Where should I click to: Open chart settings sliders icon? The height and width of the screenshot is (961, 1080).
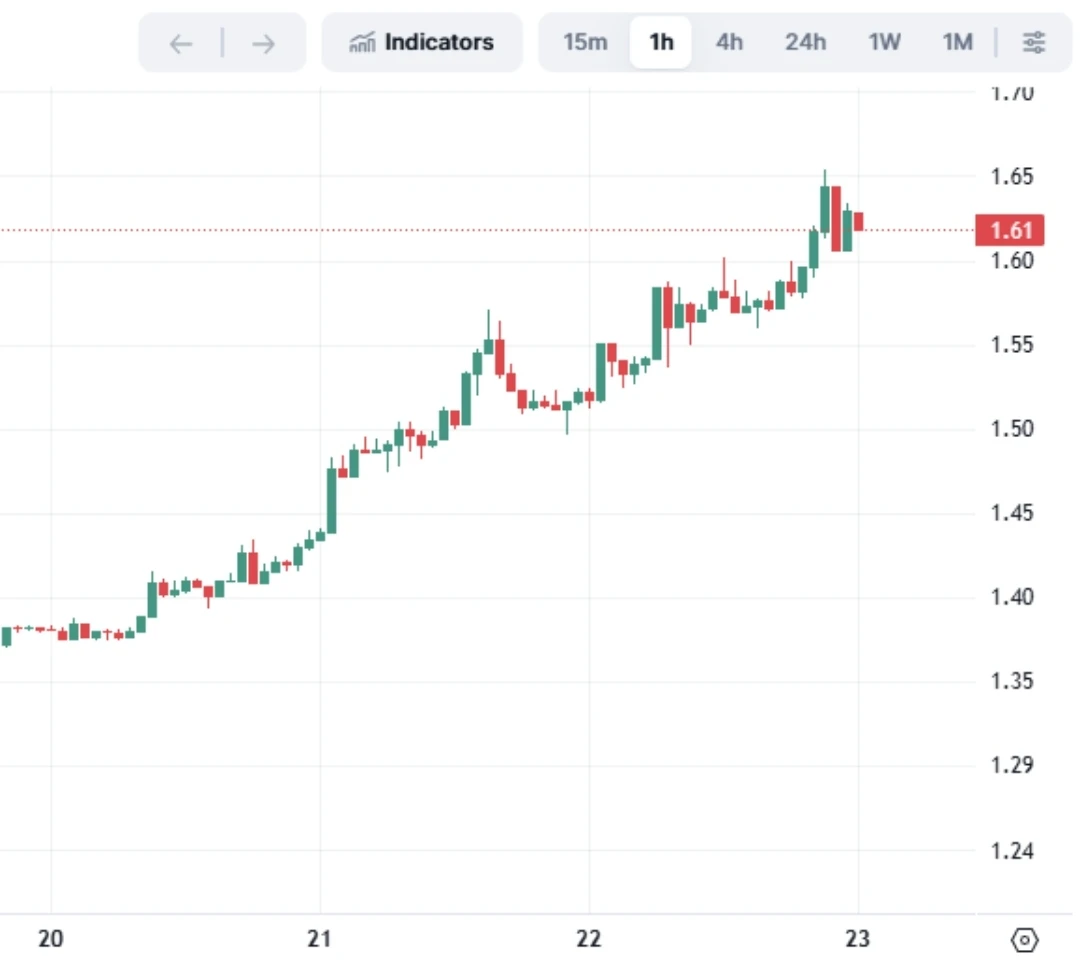[x=1033, y=43]
